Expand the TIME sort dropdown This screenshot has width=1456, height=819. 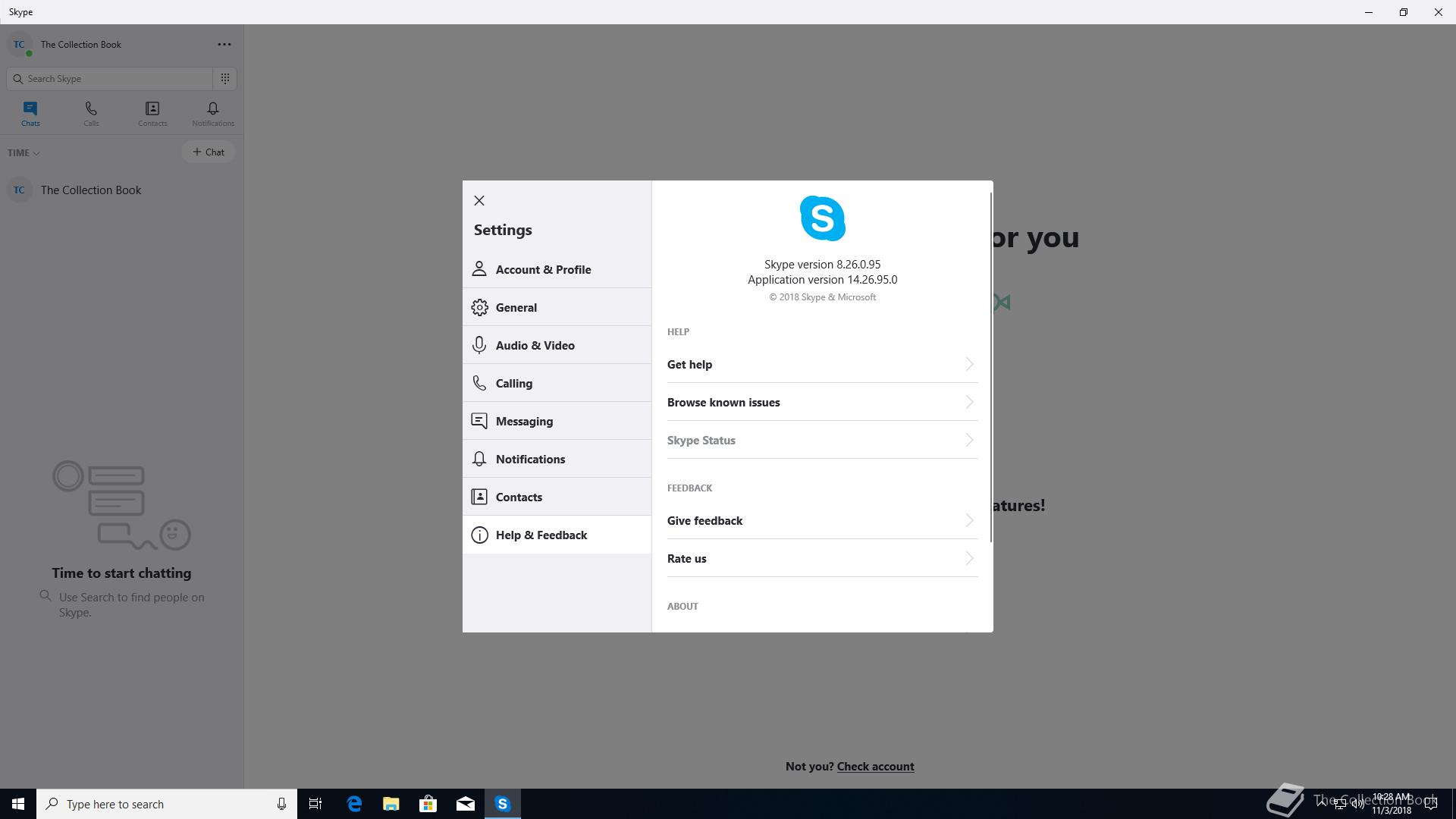click(x=24, y=152)
